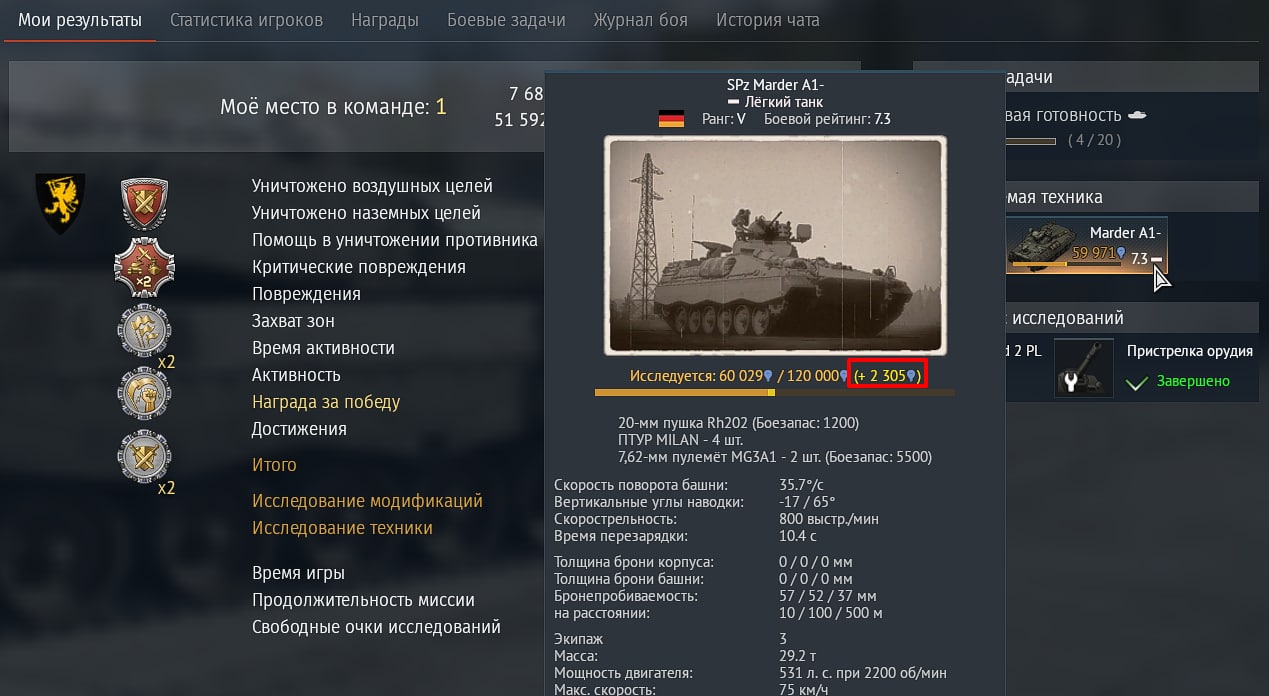Screen dimensions: 1269x696
Task: Open the Боевые задачи tab
Action: [506, 20]
